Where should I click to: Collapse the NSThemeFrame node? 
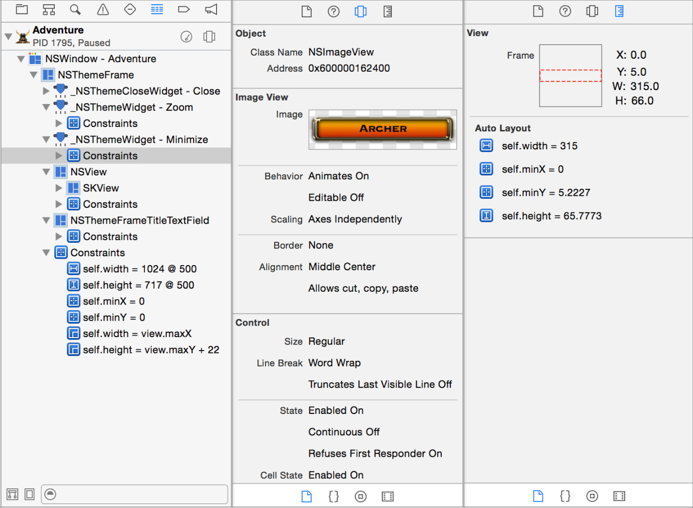click(34, 75)
